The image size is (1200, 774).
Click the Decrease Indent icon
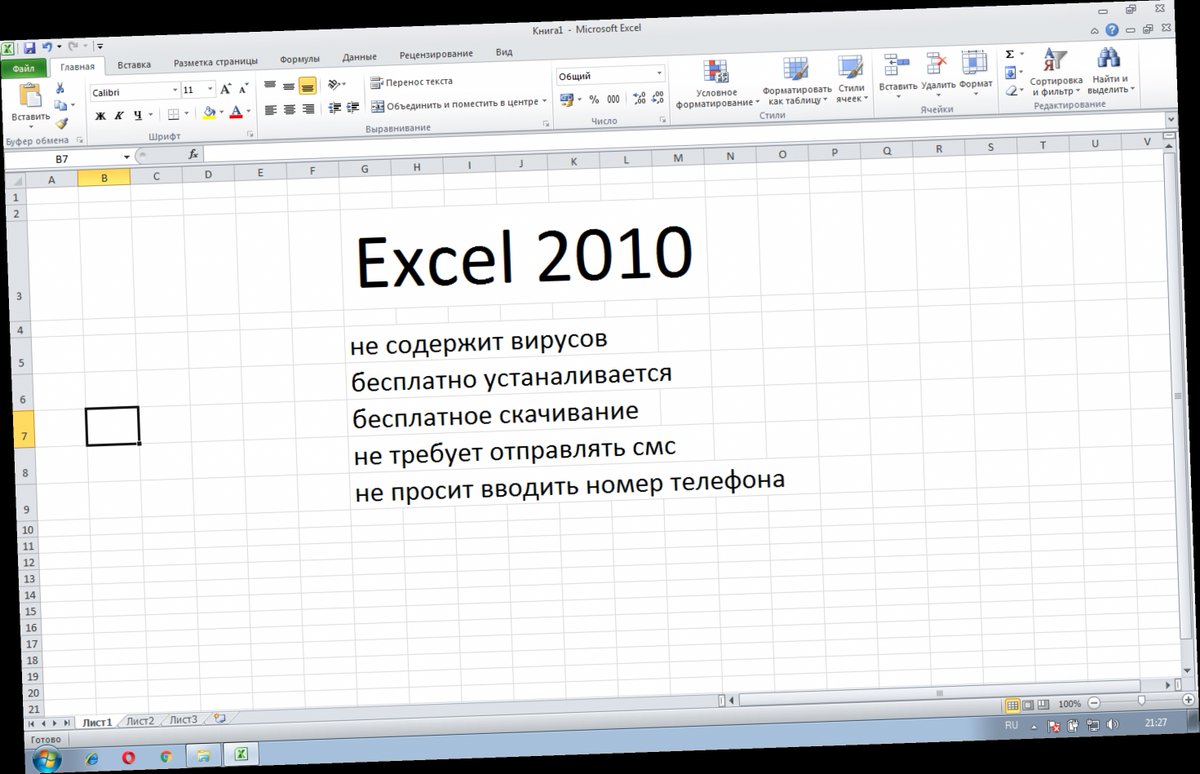tap(335, 107)
